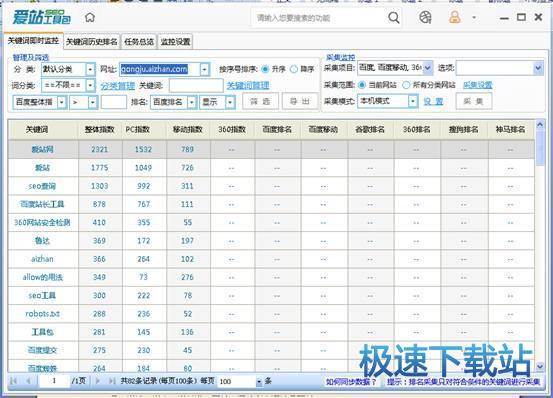Image resolution: width=553 pixels, height=398 pixels.
Task: Switch to 关键词即时监控 tab
Action: [x=34, y=41]
